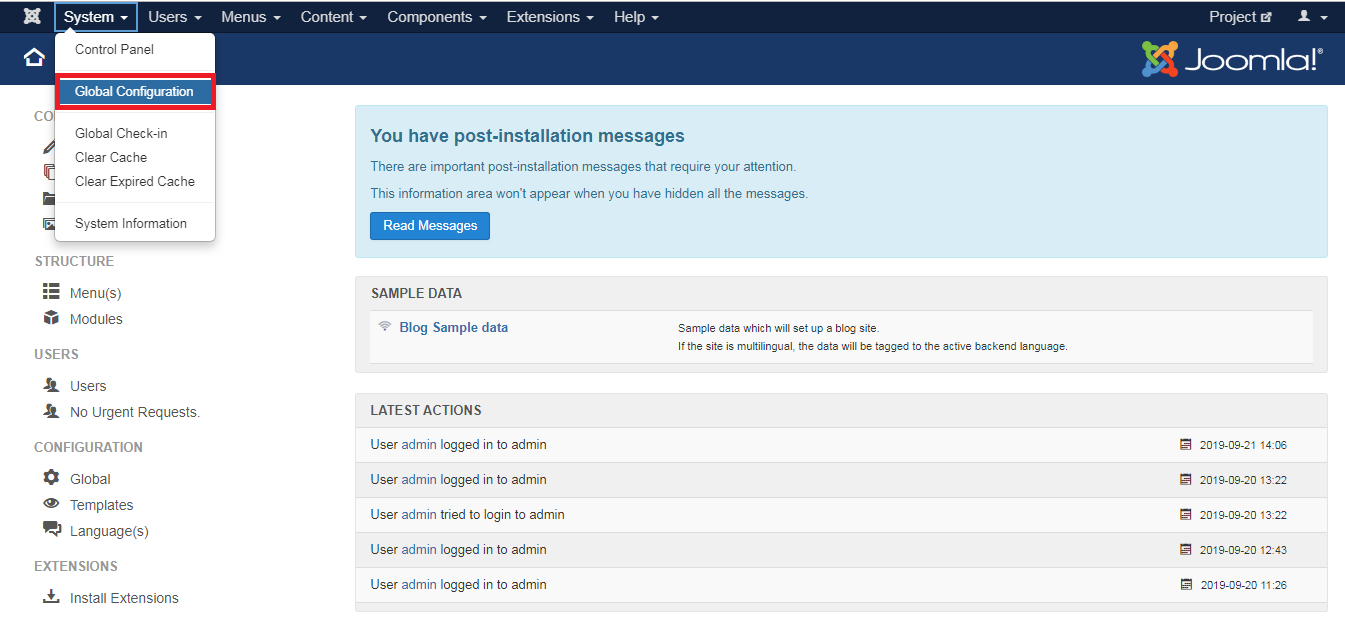Go to the home icon
Screen dimensions: 1345x627
point(35,58)
